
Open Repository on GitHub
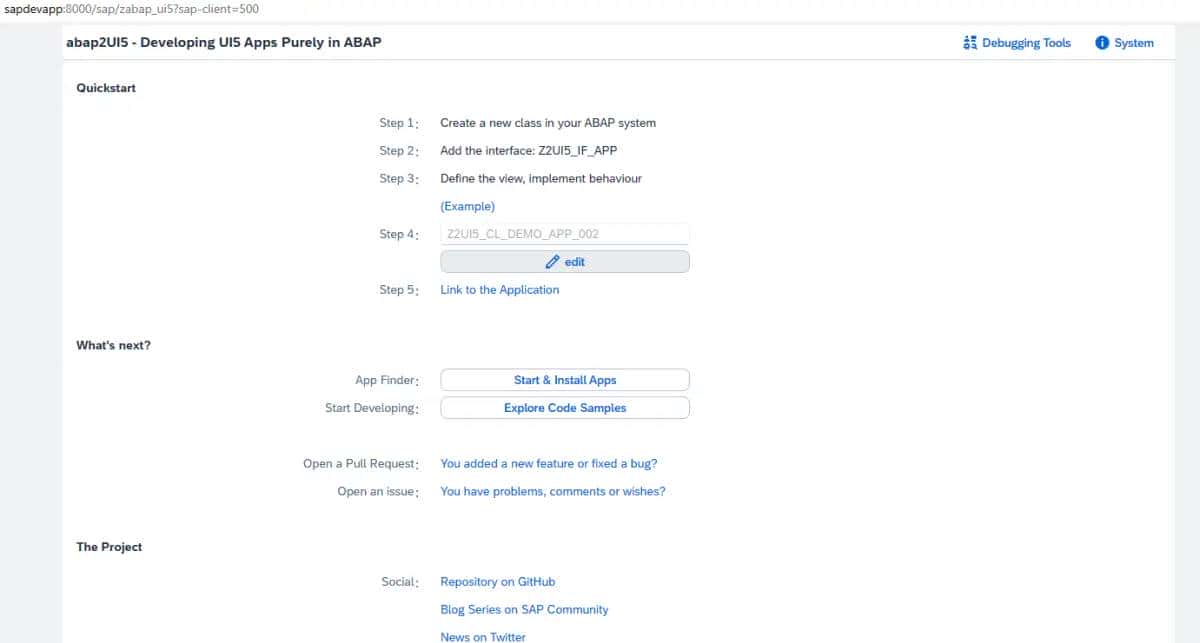[497, 581]
